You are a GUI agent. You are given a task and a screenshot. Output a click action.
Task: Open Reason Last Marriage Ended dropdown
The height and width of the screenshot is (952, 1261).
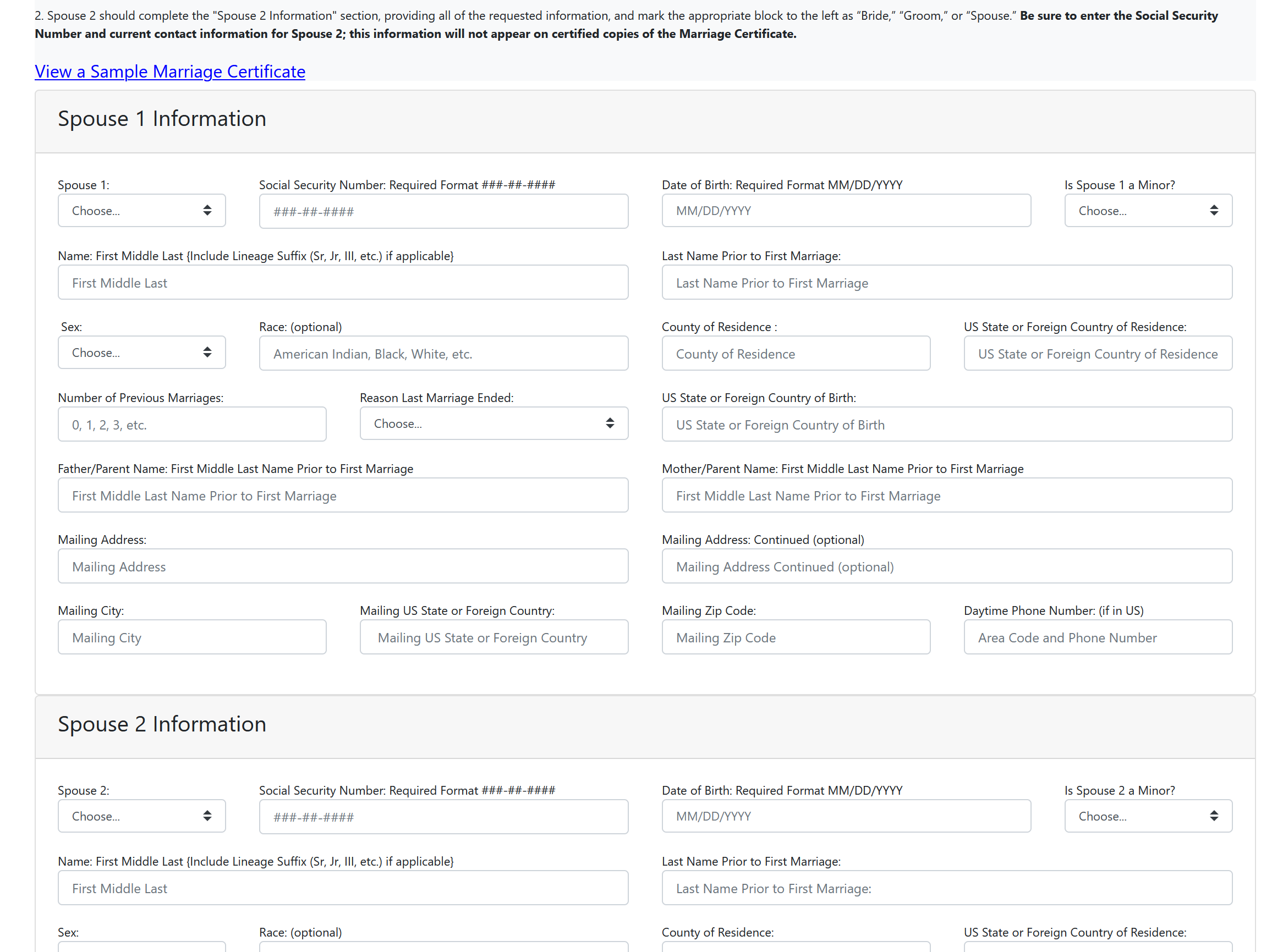pyautogui.click(x=494, y=423)
